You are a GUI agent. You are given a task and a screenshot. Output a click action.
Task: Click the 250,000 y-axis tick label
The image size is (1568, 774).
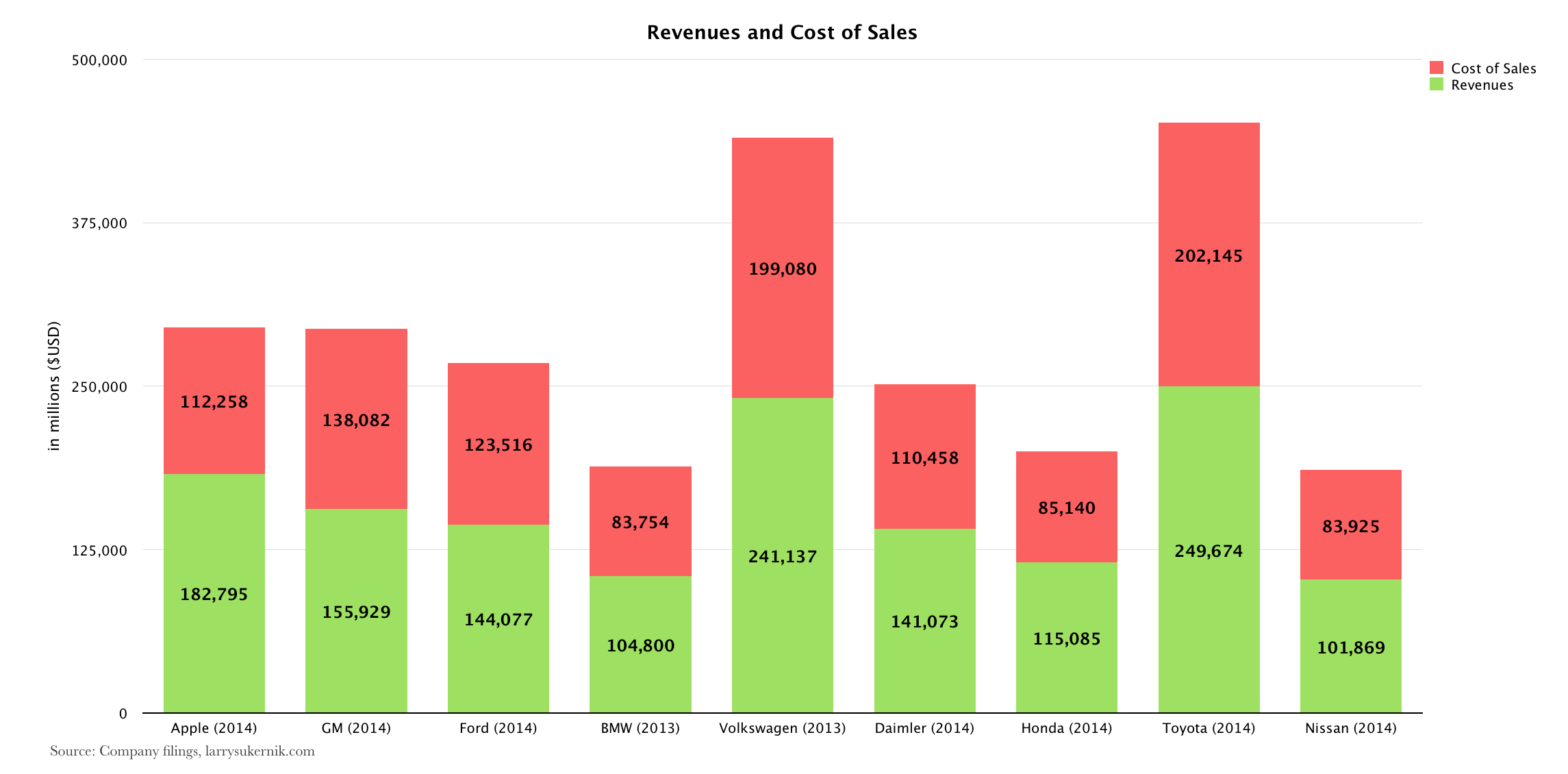[x=100, y=387]
